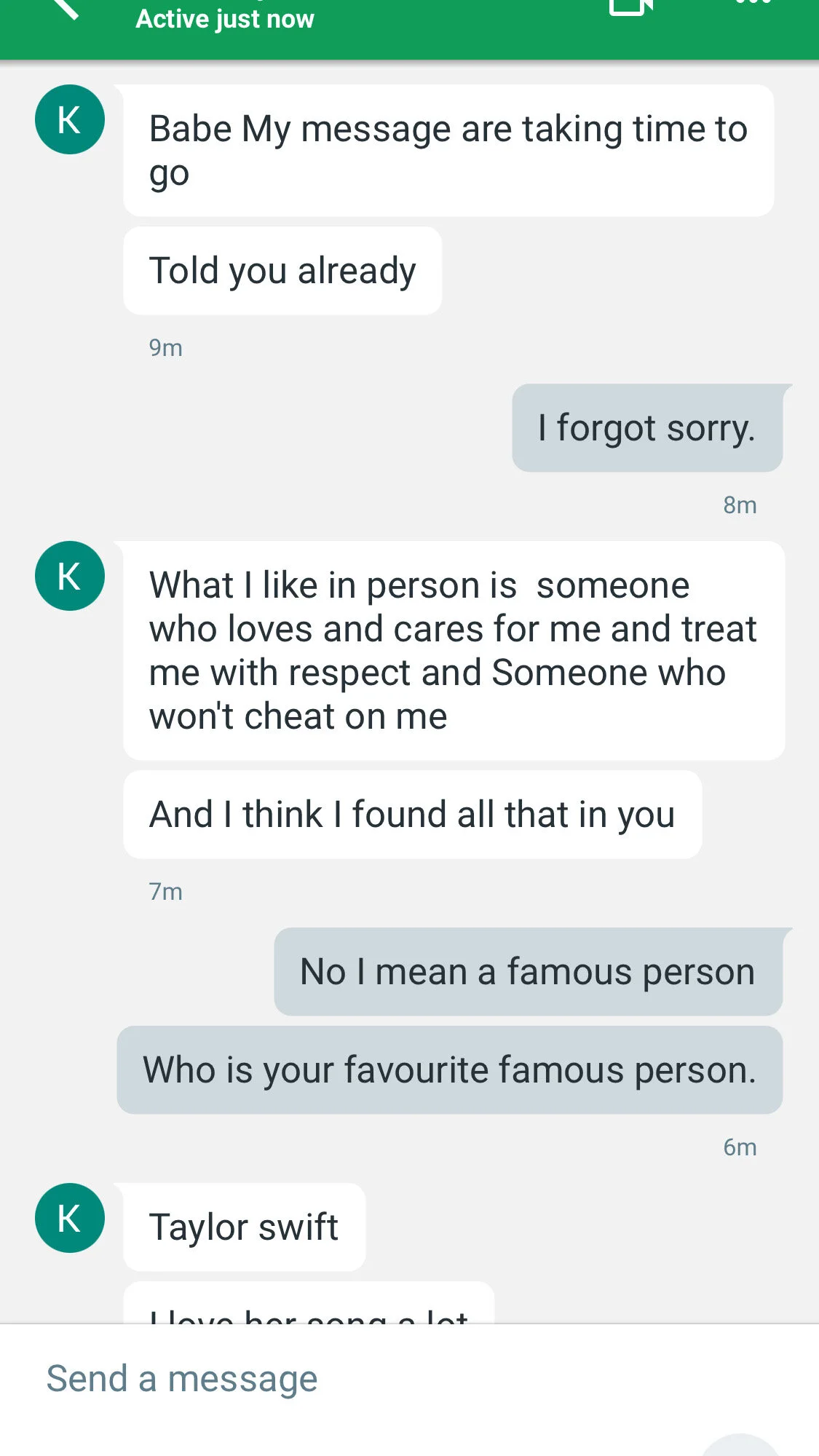This screenshot has width=819, height=1456.
Task: Tap the 'What I like in person' message
Action: tap(454, 651)
